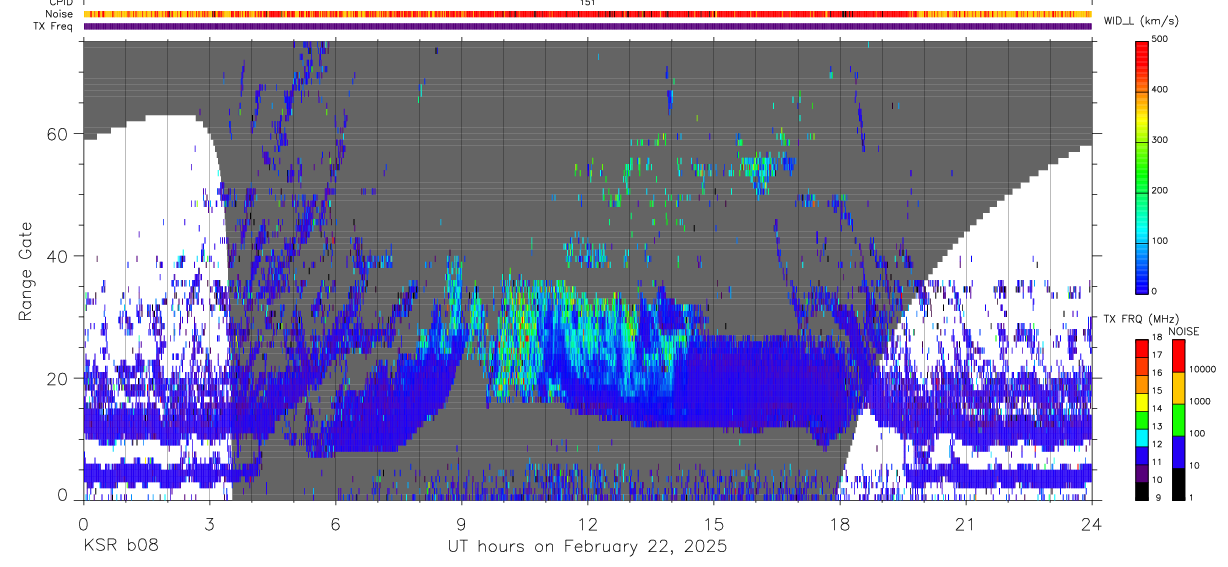Screen dimensions: 1228x567
Task: Click the 16 MHz tick on TX FRQ legend
Action: pyautogui.click(x=1157, y=373)
